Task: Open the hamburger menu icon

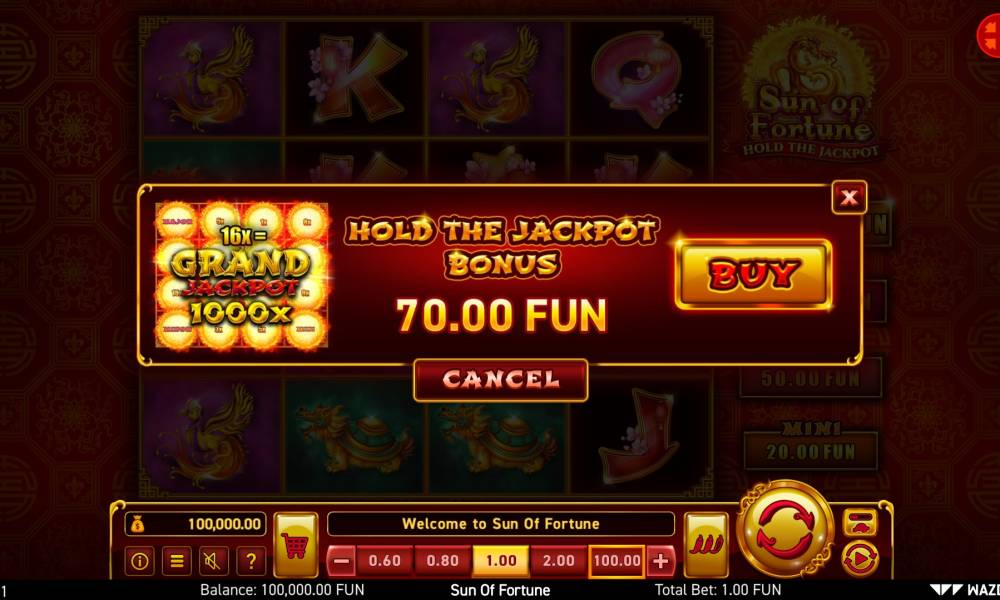Action: [177, 561]
